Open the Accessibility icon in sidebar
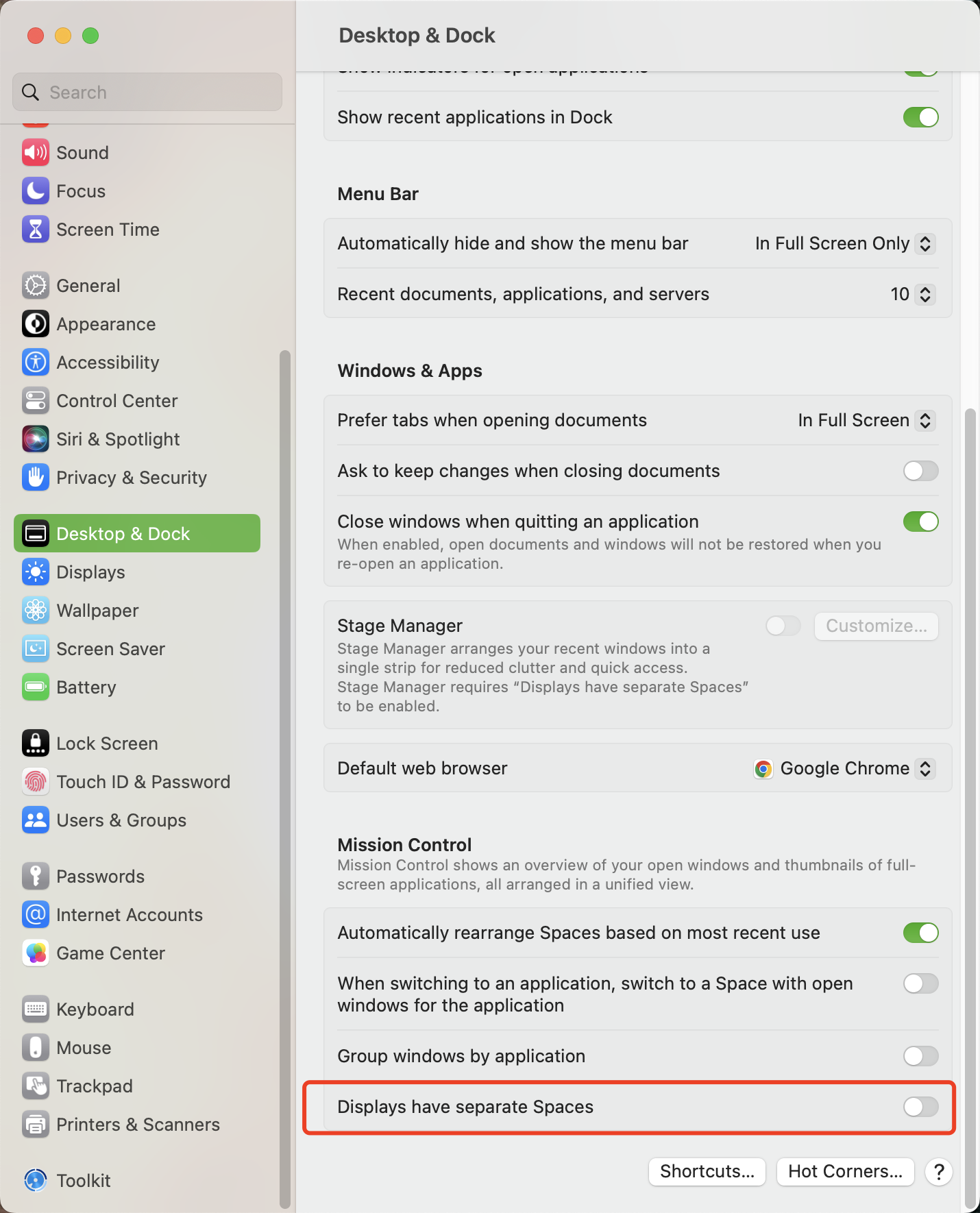This screenshot has width=980, height=1213. pos(36,363)
